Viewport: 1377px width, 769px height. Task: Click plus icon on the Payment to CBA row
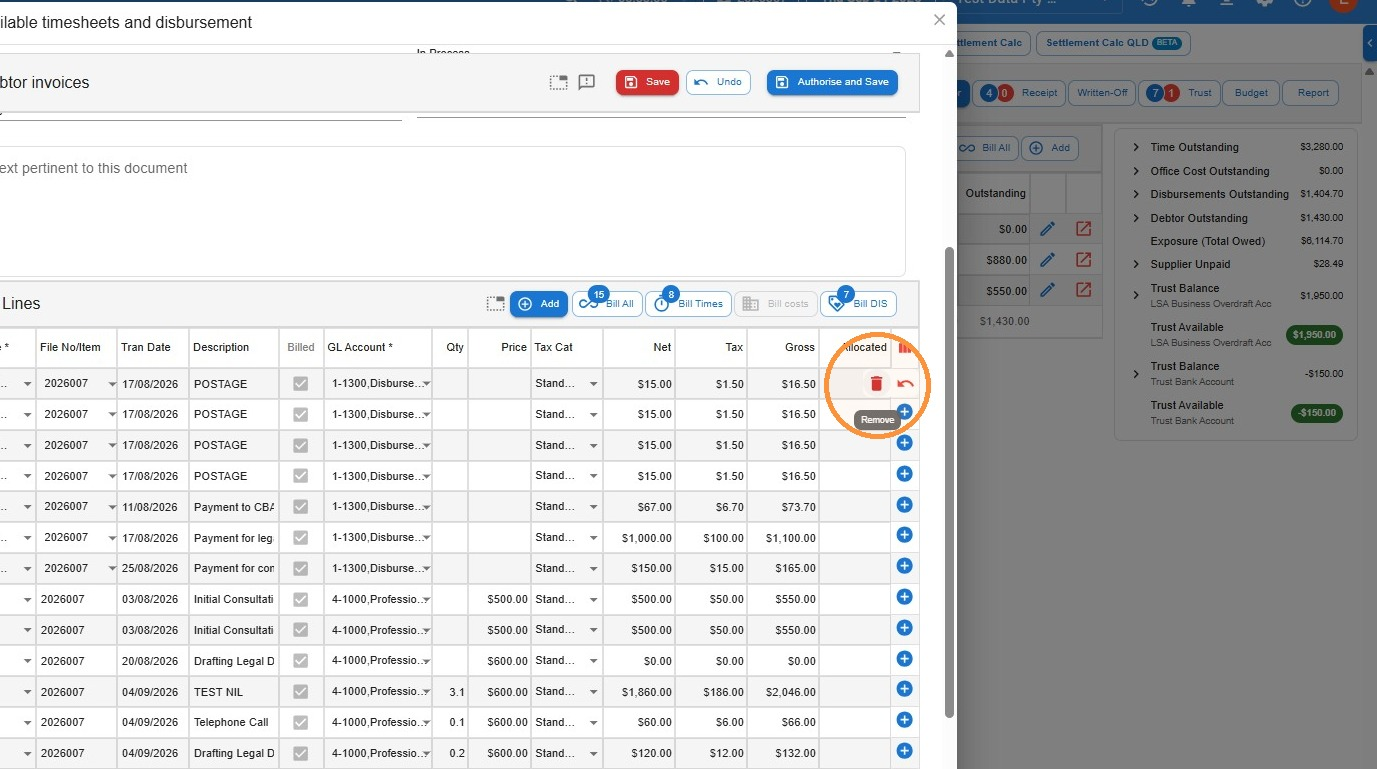click(904, 505)
